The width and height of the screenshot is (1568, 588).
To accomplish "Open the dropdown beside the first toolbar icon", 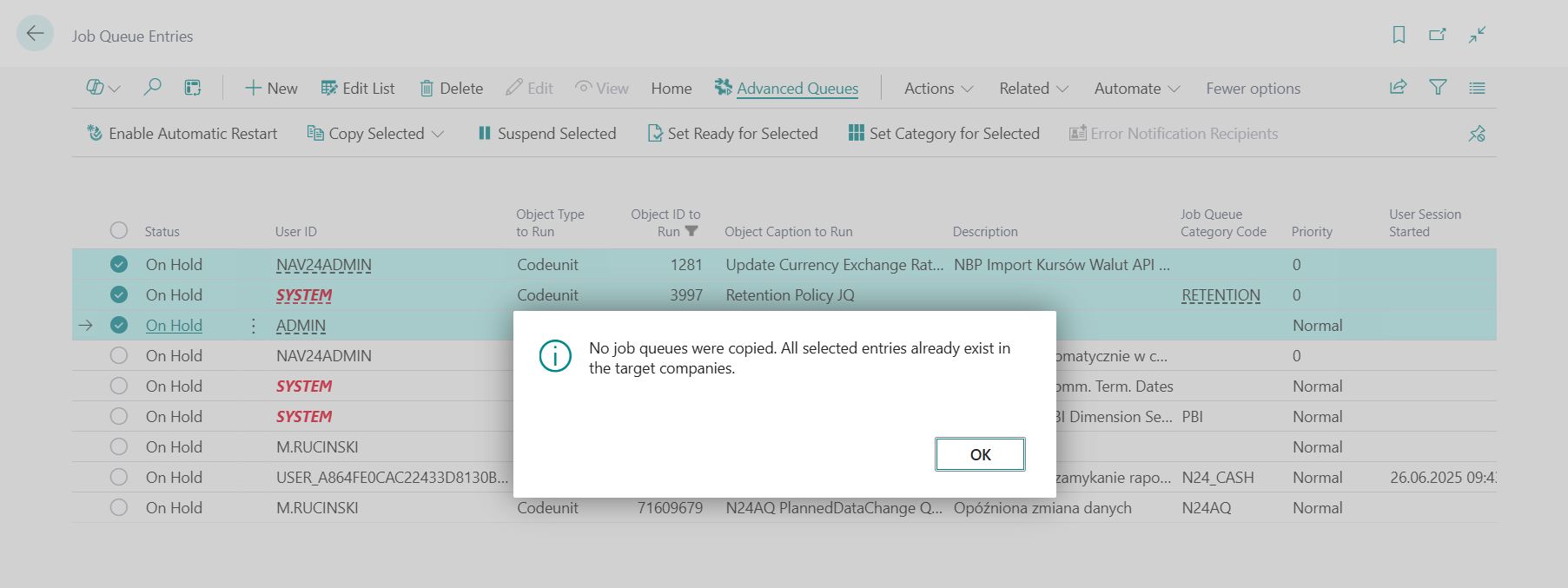I will [x=115, y=89].
